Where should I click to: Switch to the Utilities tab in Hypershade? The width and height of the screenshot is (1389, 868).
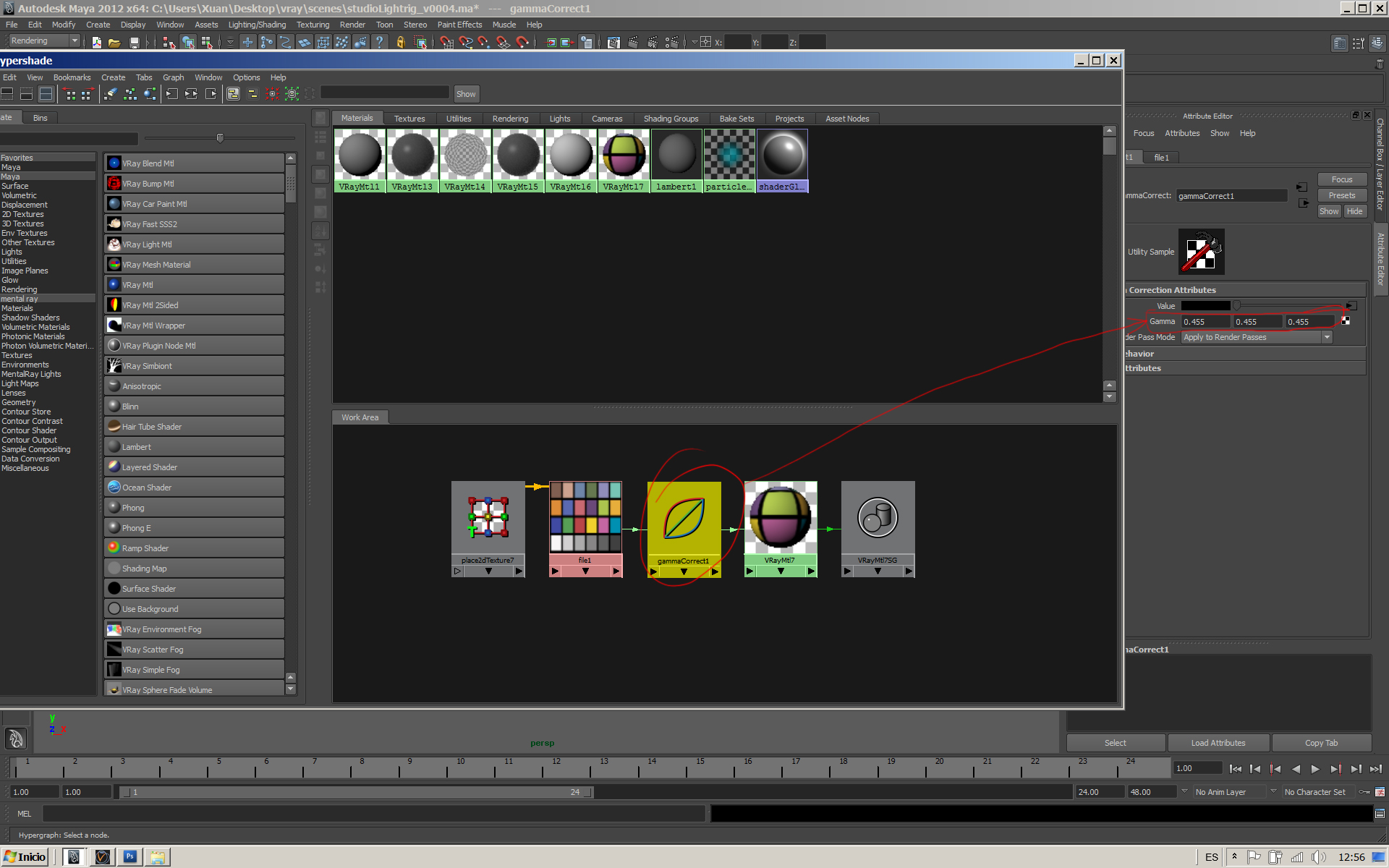[x=459, y=119]
